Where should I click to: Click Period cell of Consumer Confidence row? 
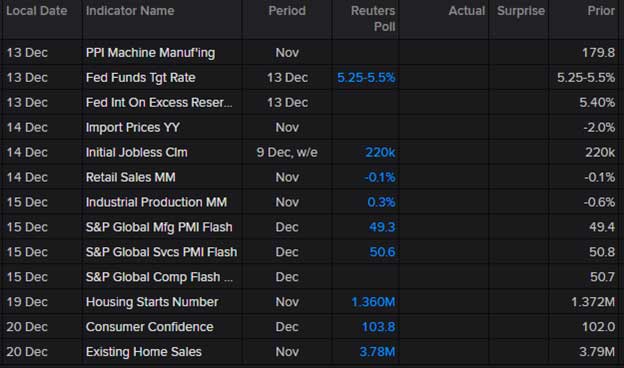pos(287,327)
